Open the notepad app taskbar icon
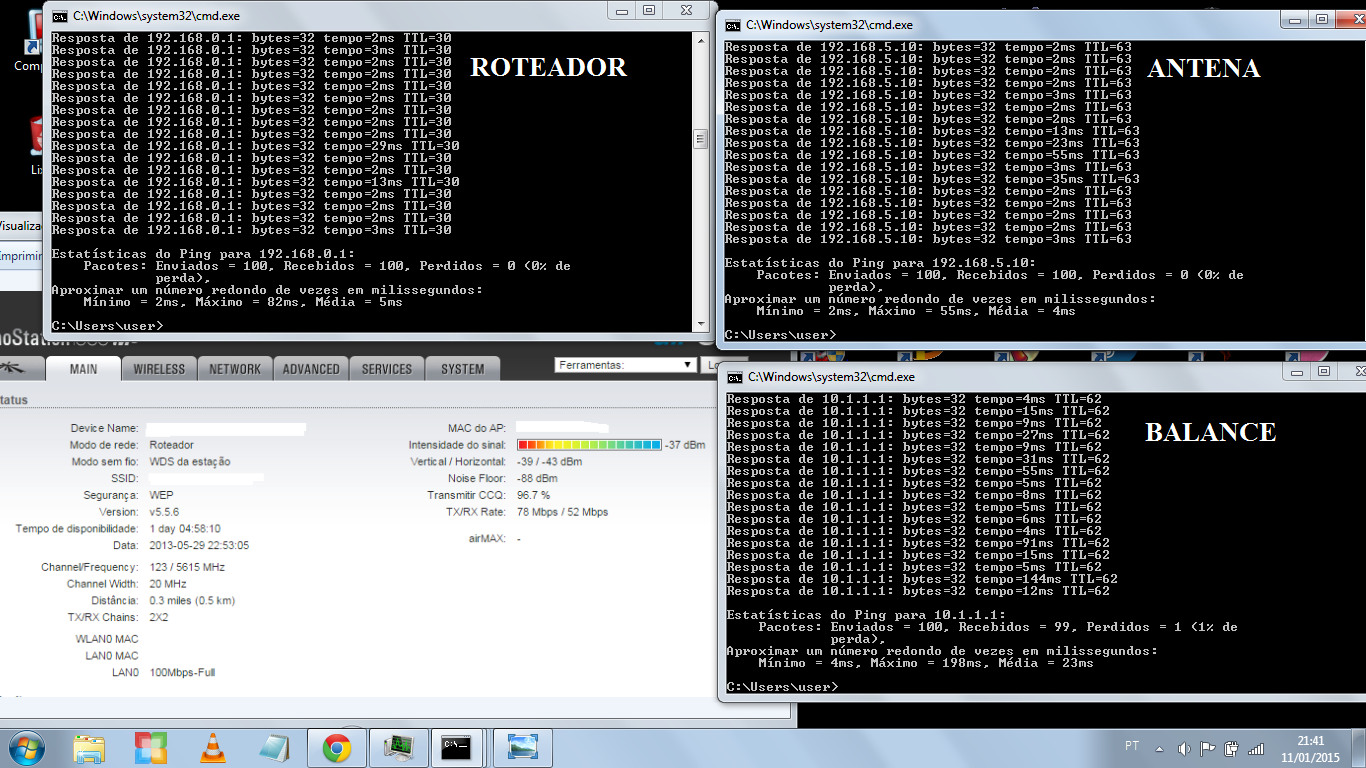The height and width of the screenshot is (768, 1366). 274,748
